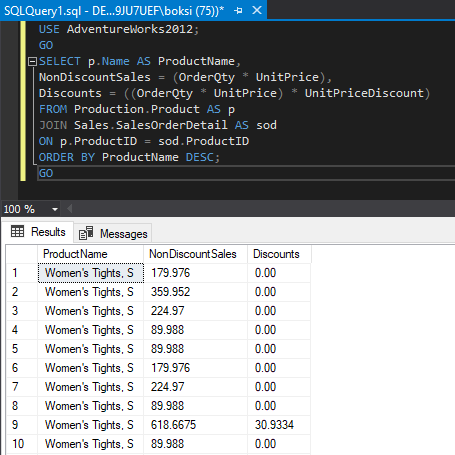This screenshot has width=455, height=455.
Task: Collapse the SELECT statement block
Action: 32,61
